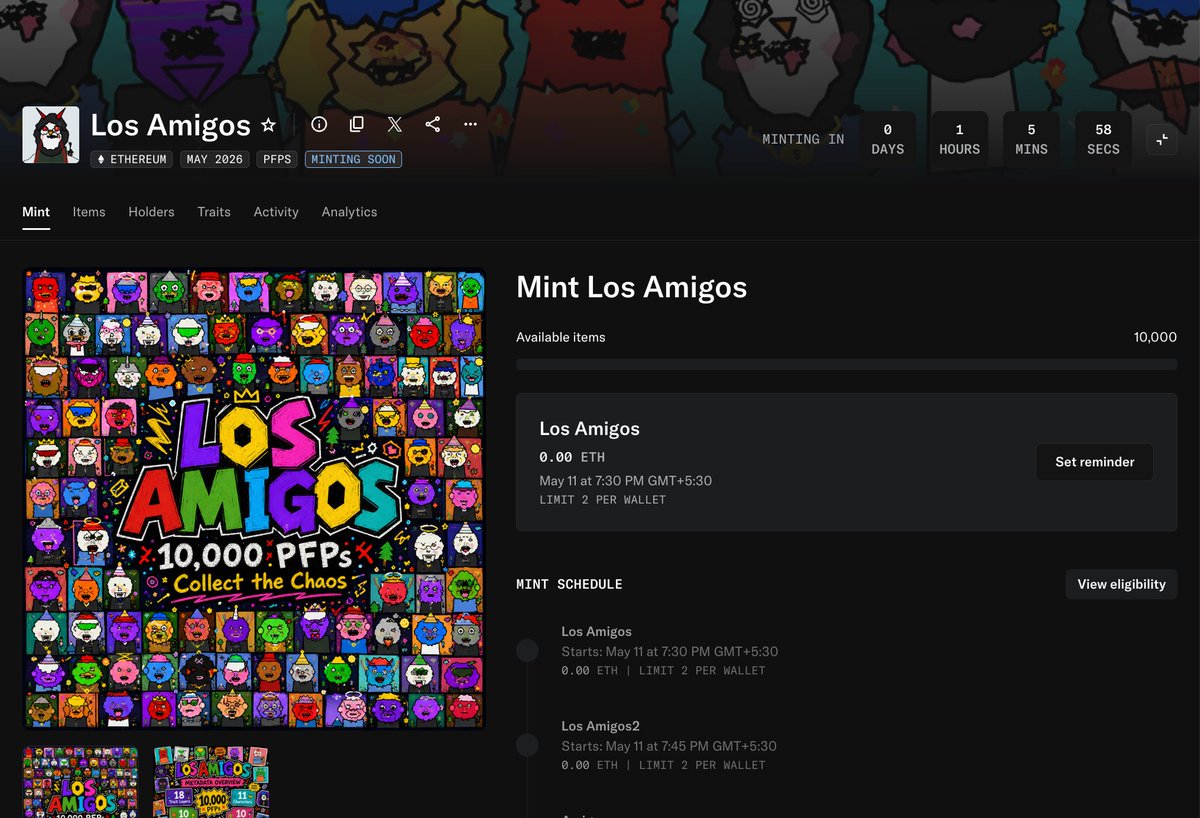1200x818 pixels.
Task: Click the available items progress bar
Action: coord(846,365)
